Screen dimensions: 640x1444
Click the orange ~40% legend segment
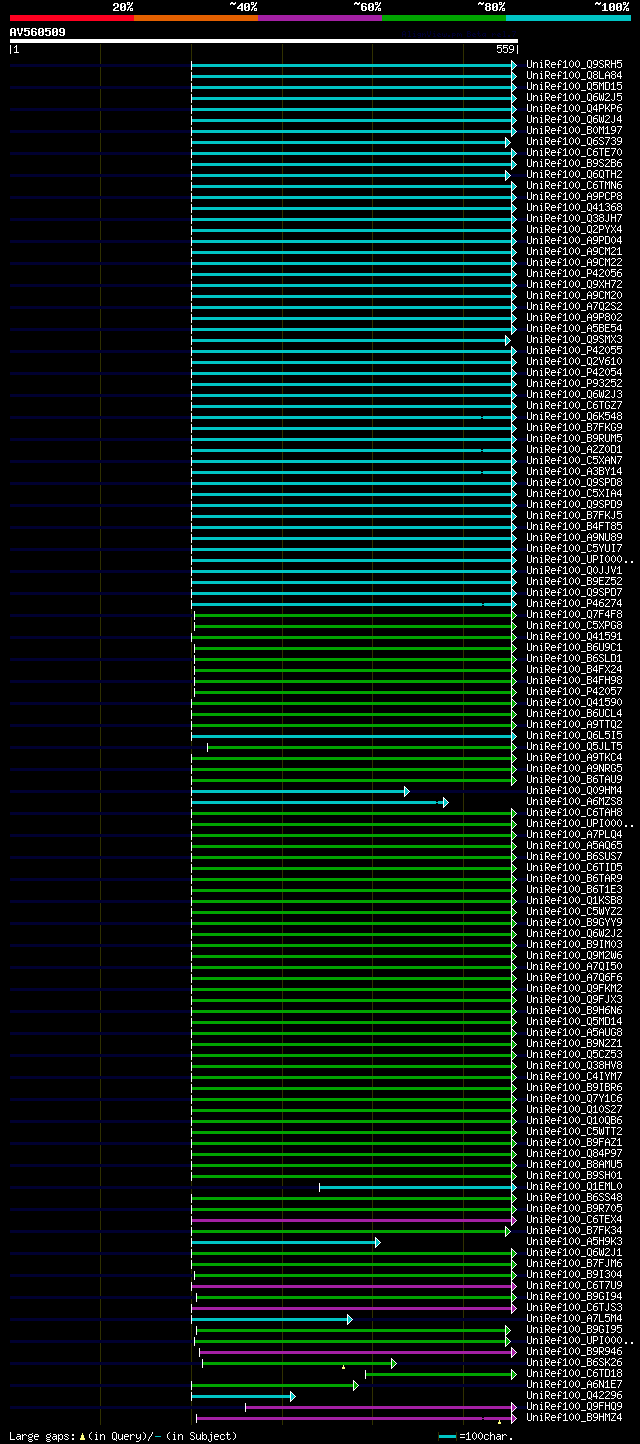195,18
